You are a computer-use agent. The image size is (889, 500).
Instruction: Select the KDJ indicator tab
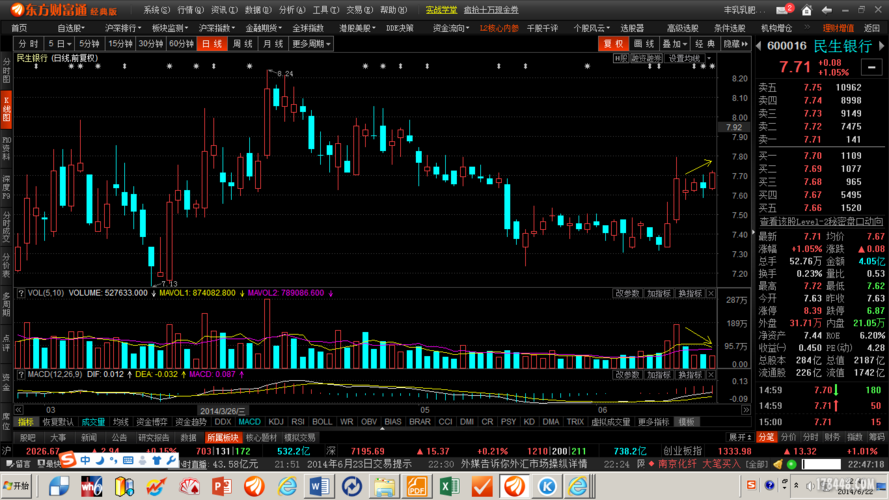(274, 422)
